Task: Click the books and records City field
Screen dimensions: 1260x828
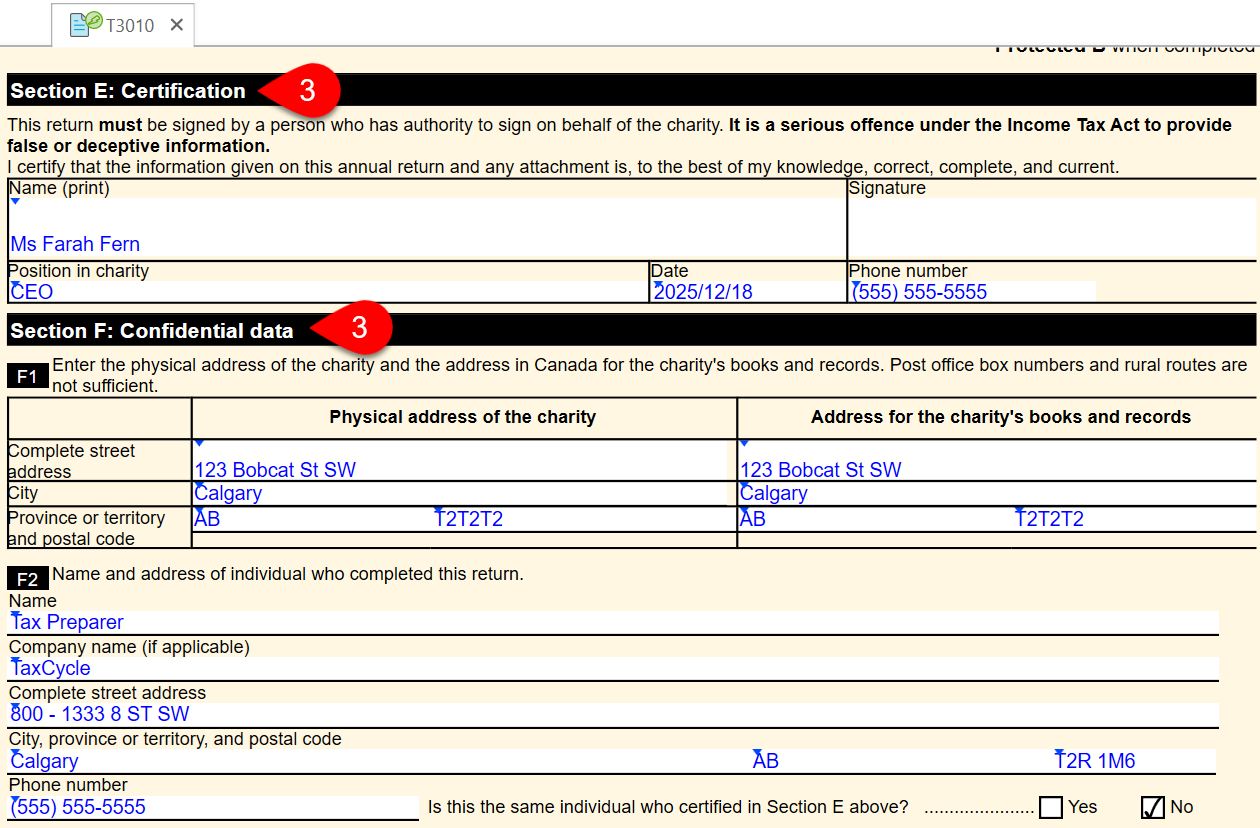Action: point(996,494)
